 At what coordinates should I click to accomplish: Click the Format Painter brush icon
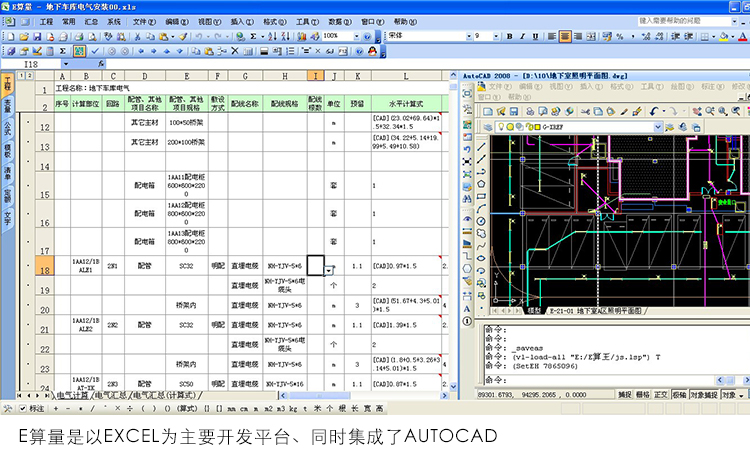click(x=182, y=36)
